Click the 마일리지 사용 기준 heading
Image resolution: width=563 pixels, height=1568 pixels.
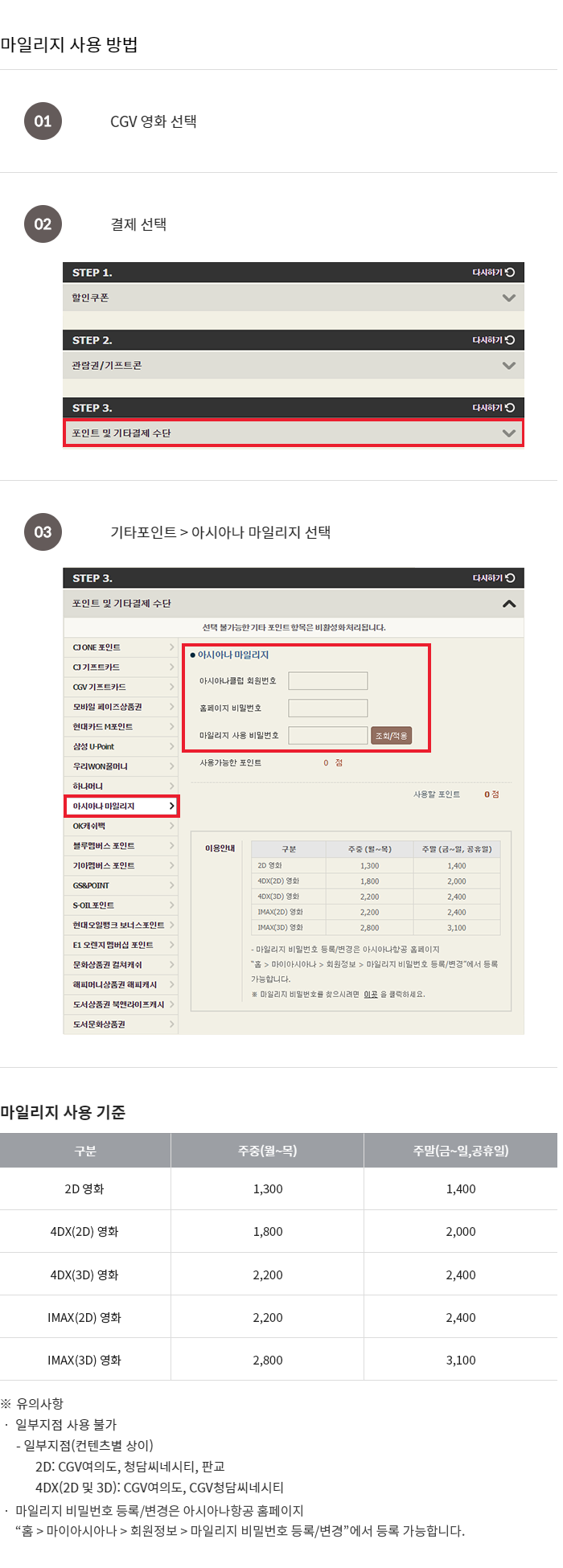pos(63,1113)
